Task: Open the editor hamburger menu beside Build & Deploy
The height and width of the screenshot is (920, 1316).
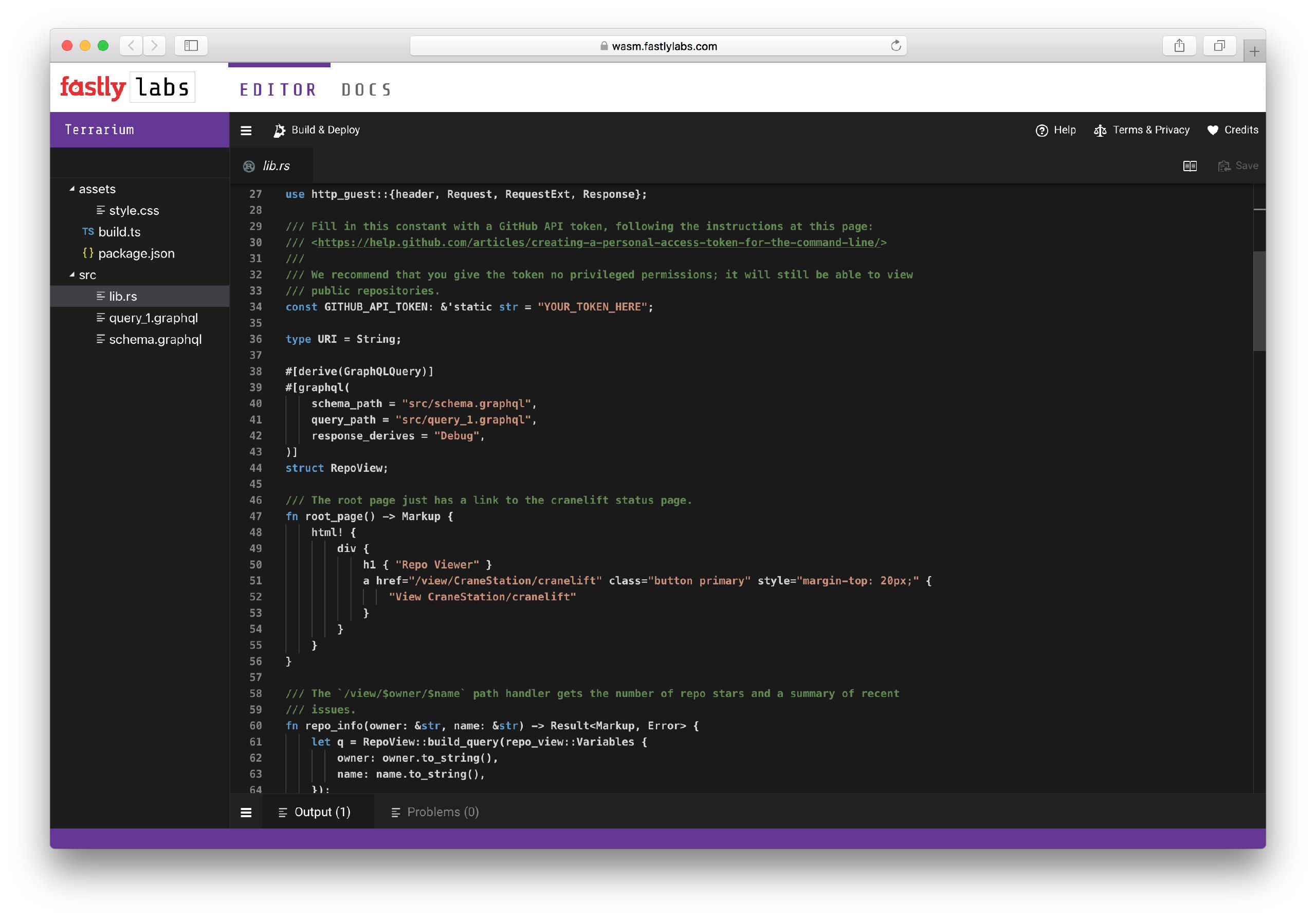Action: [246, 130]
